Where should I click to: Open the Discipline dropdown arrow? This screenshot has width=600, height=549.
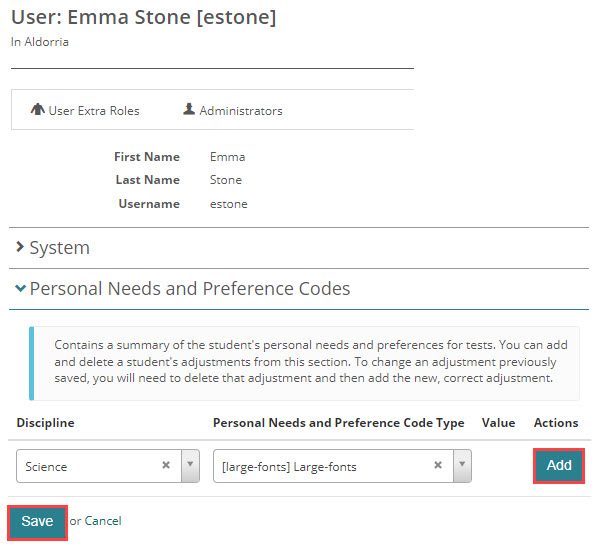(190, 466)
